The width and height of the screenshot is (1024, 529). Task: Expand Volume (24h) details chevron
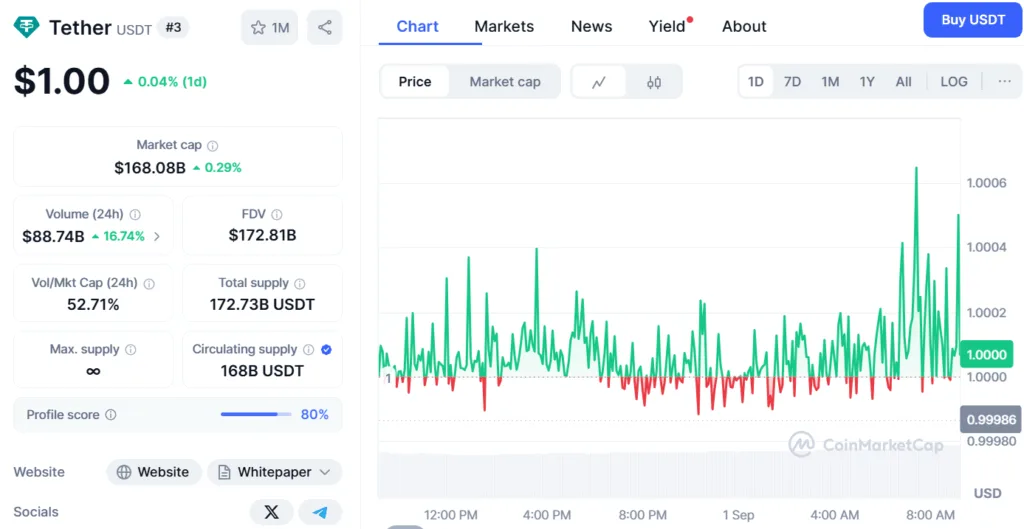click(x=157, y=236)
